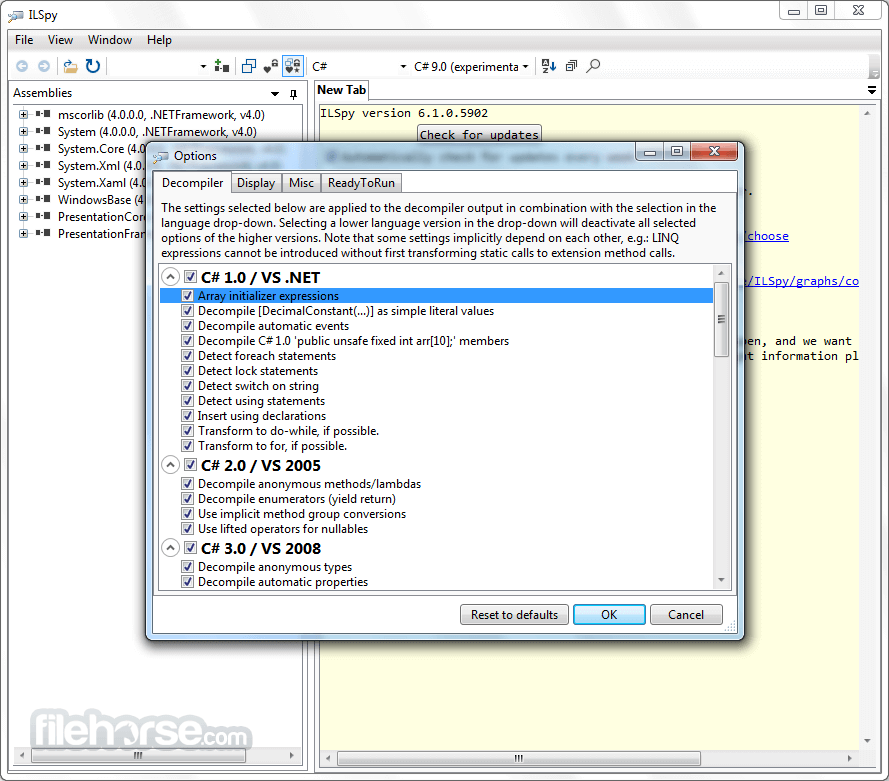Click the Reload assemblies refresh icon

point(93,66)
